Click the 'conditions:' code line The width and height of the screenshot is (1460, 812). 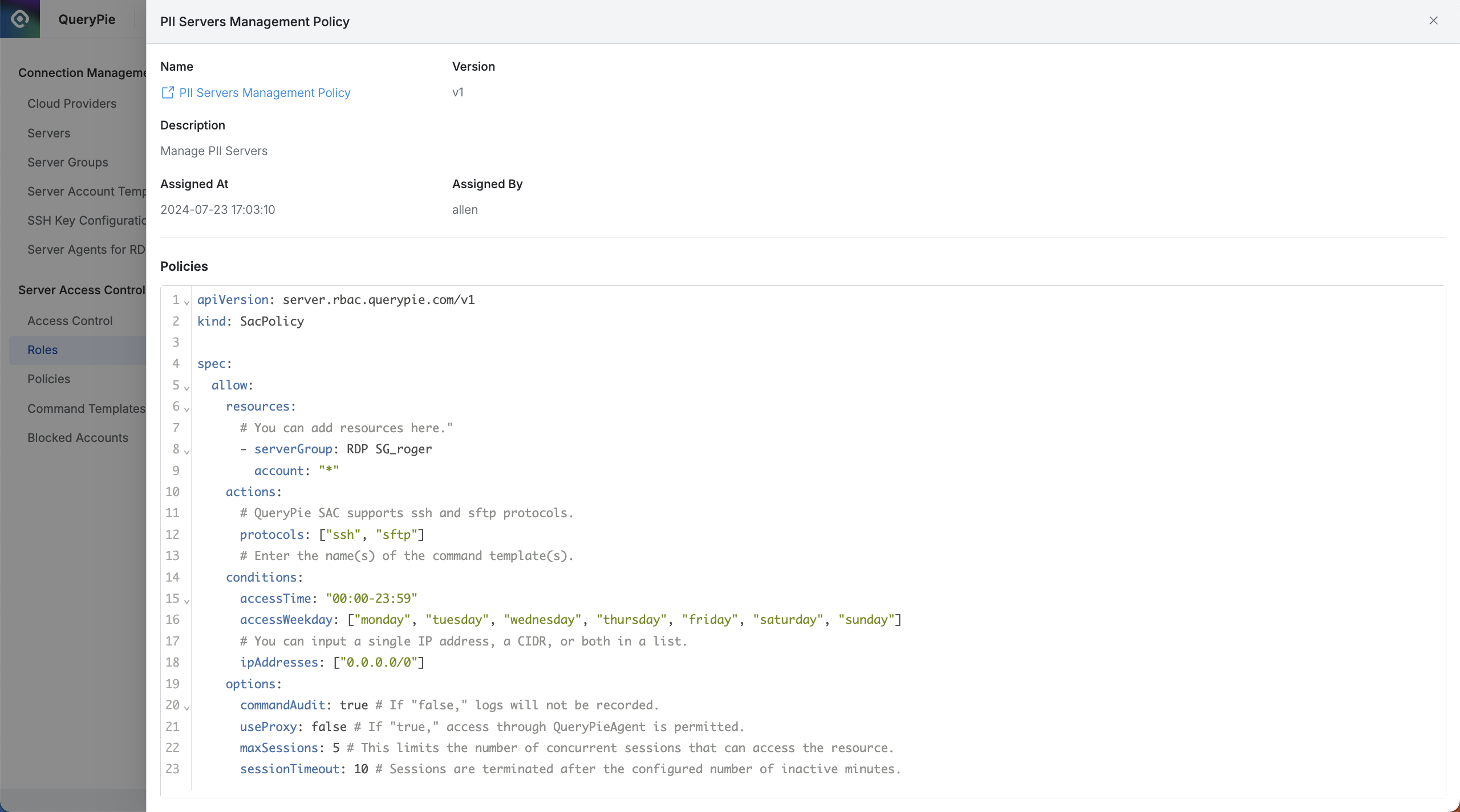[265, 578]
